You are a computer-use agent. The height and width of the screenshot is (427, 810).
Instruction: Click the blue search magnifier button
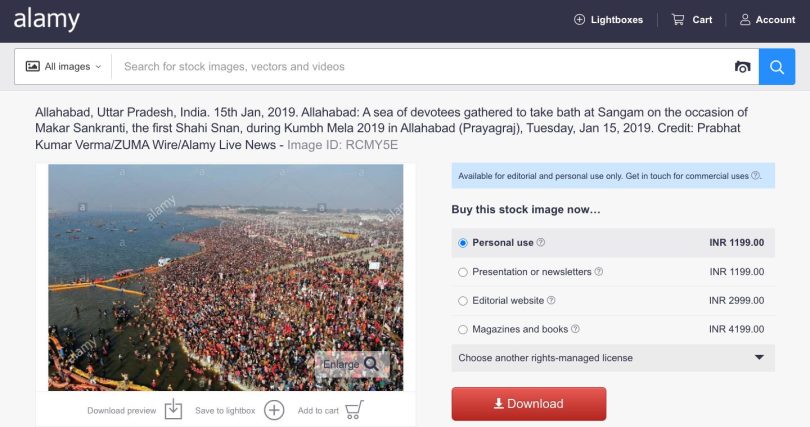777,67
